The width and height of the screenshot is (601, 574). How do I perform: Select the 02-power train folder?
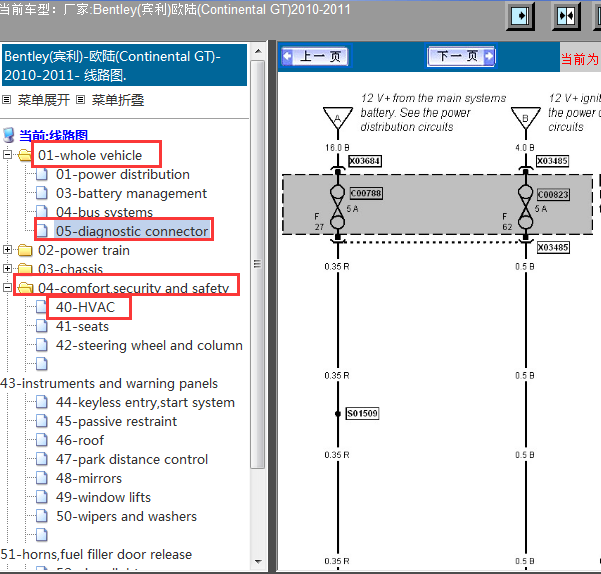(84, 250)
